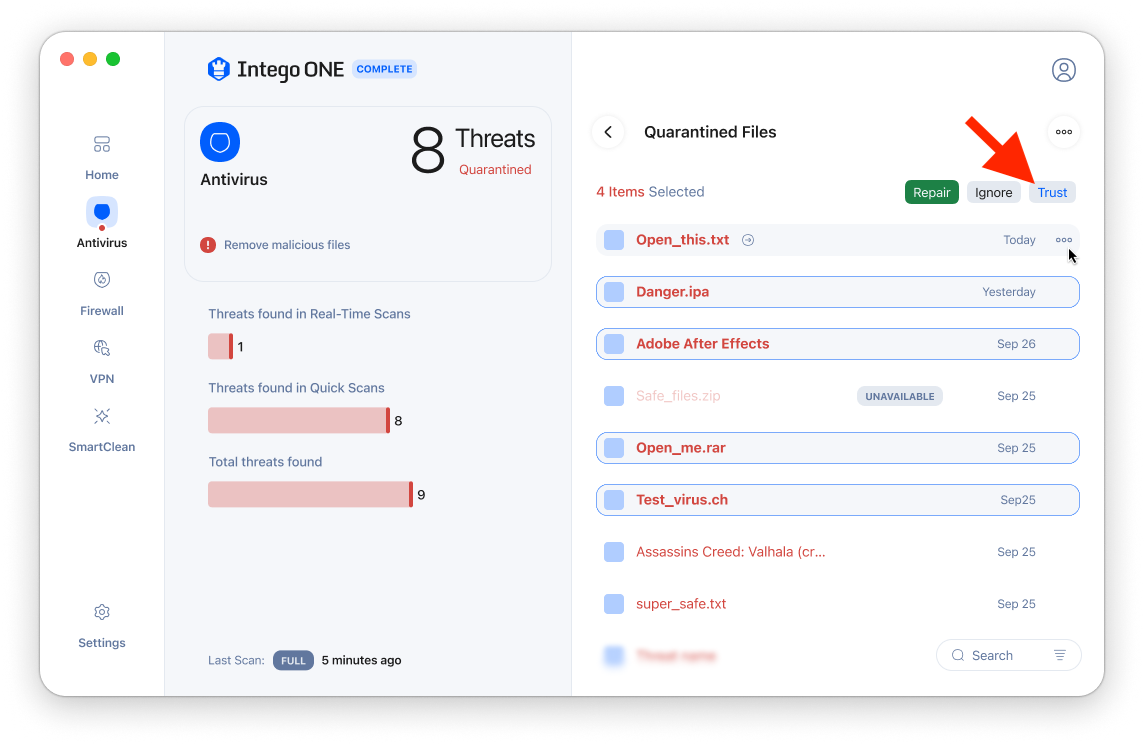Open the VPN section
This screenshot has height=744, width=1144.
[x=101, y=362]
